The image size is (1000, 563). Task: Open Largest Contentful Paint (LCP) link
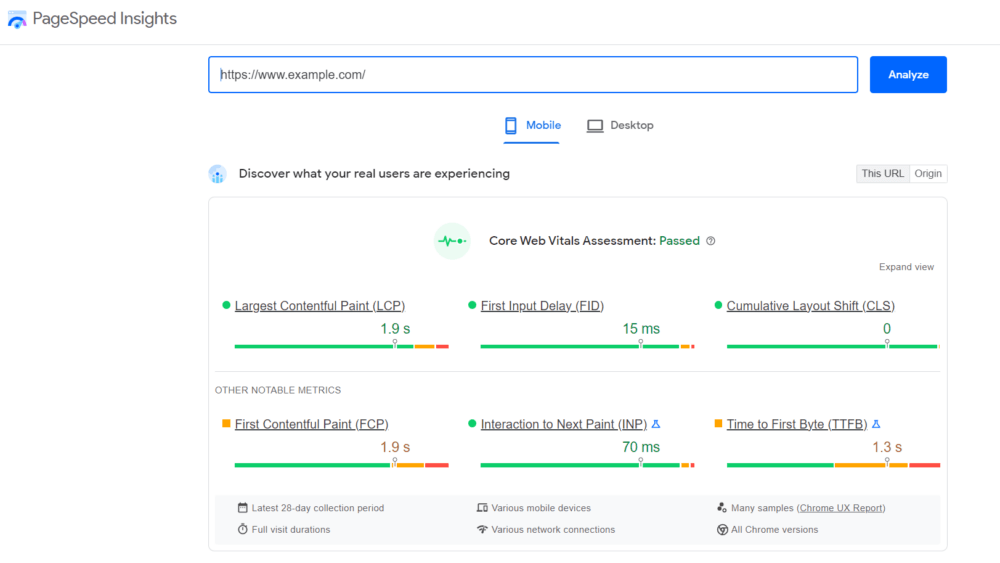tap(319, 306)
